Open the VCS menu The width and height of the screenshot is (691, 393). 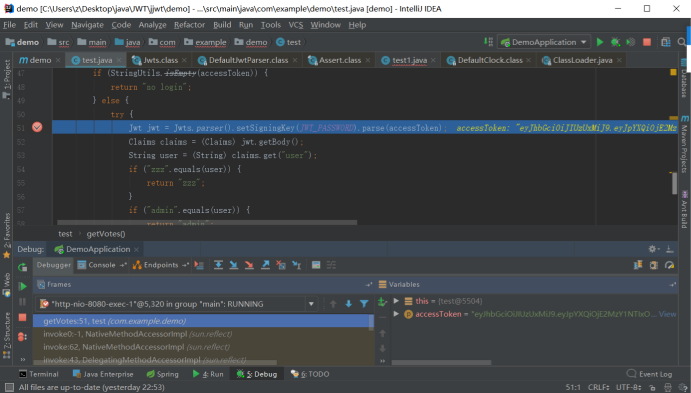coord(296,25)
